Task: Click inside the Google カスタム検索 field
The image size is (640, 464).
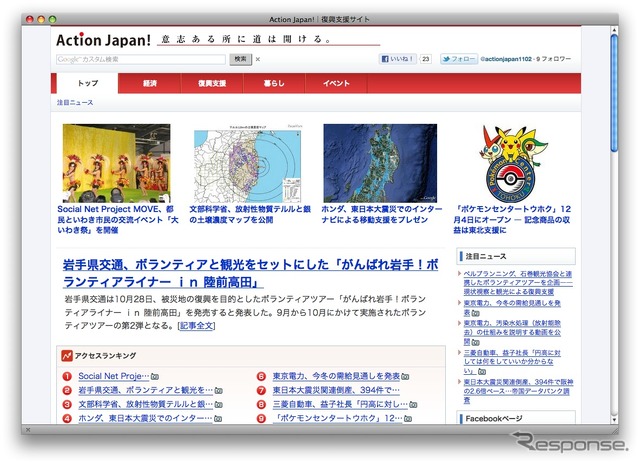Action: 141,59
